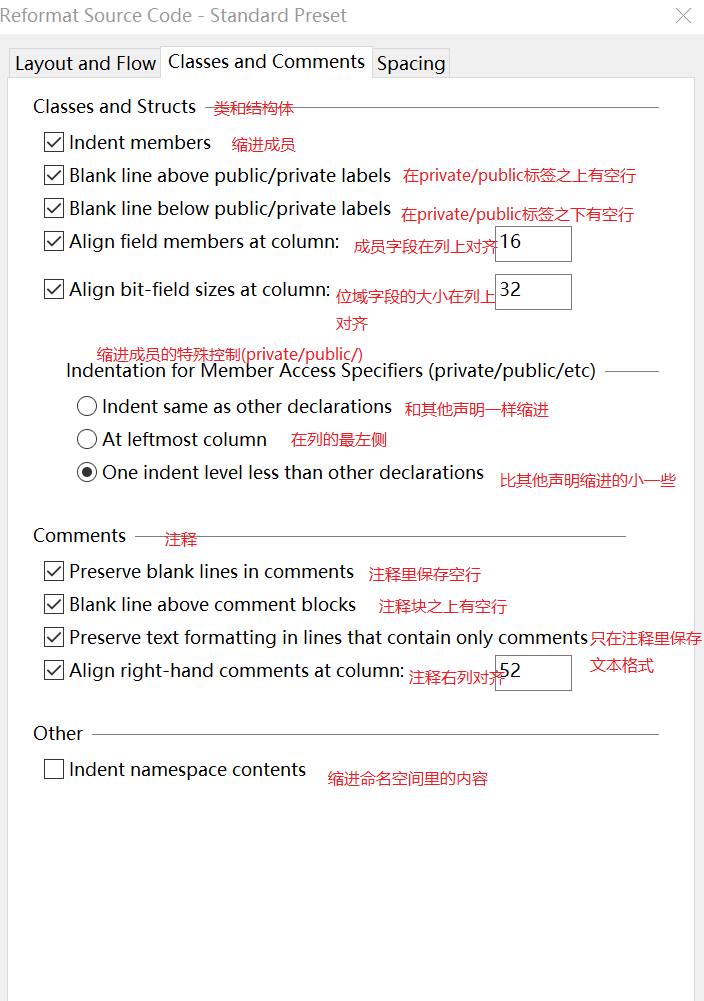Screen dimensions: 704x1001
Task: Toggle Align field members at column
Action: [54, 242]
